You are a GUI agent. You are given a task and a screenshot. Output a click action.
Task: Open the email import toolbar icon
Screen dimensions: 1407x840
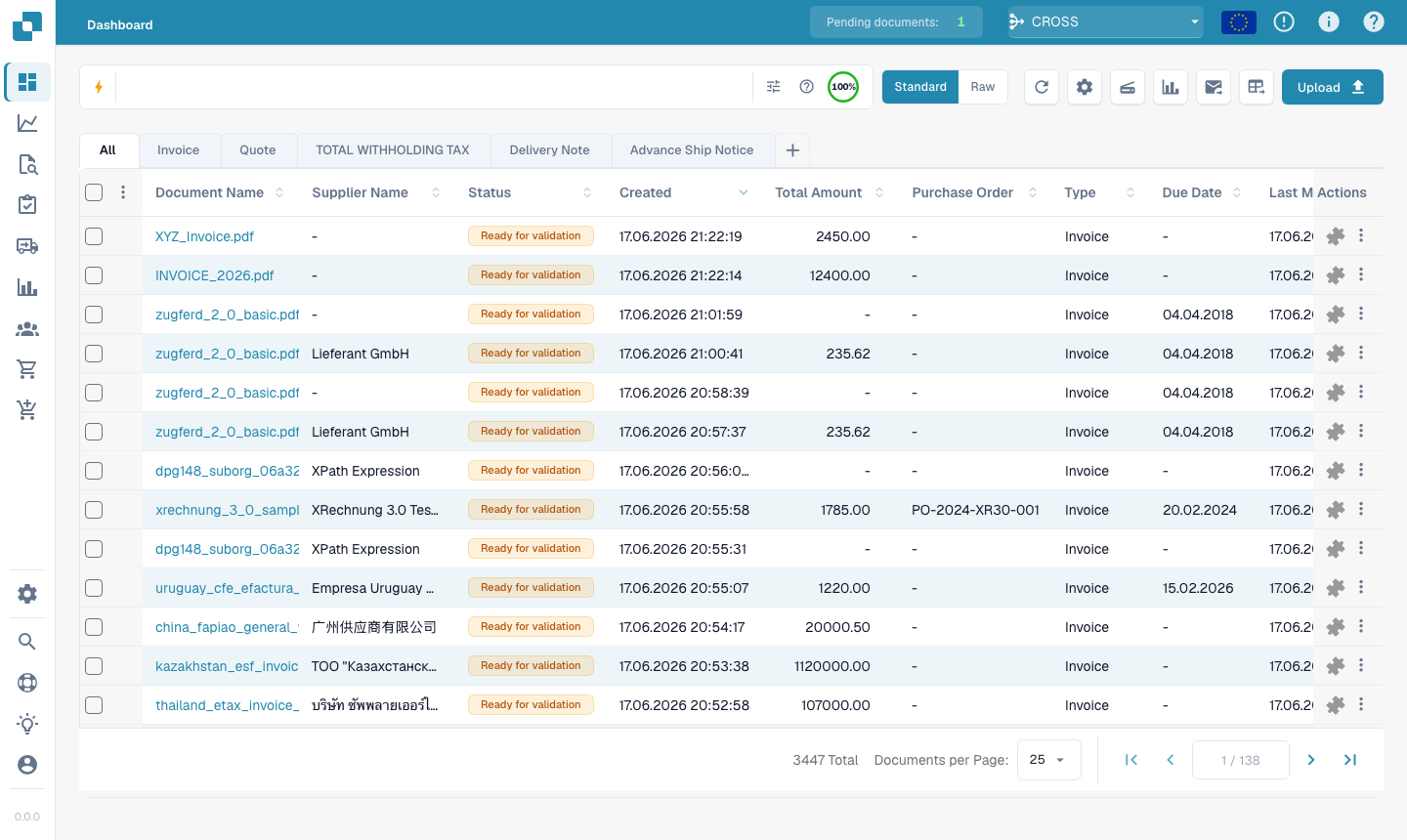pyautogui.click(x=1214, y=87)
